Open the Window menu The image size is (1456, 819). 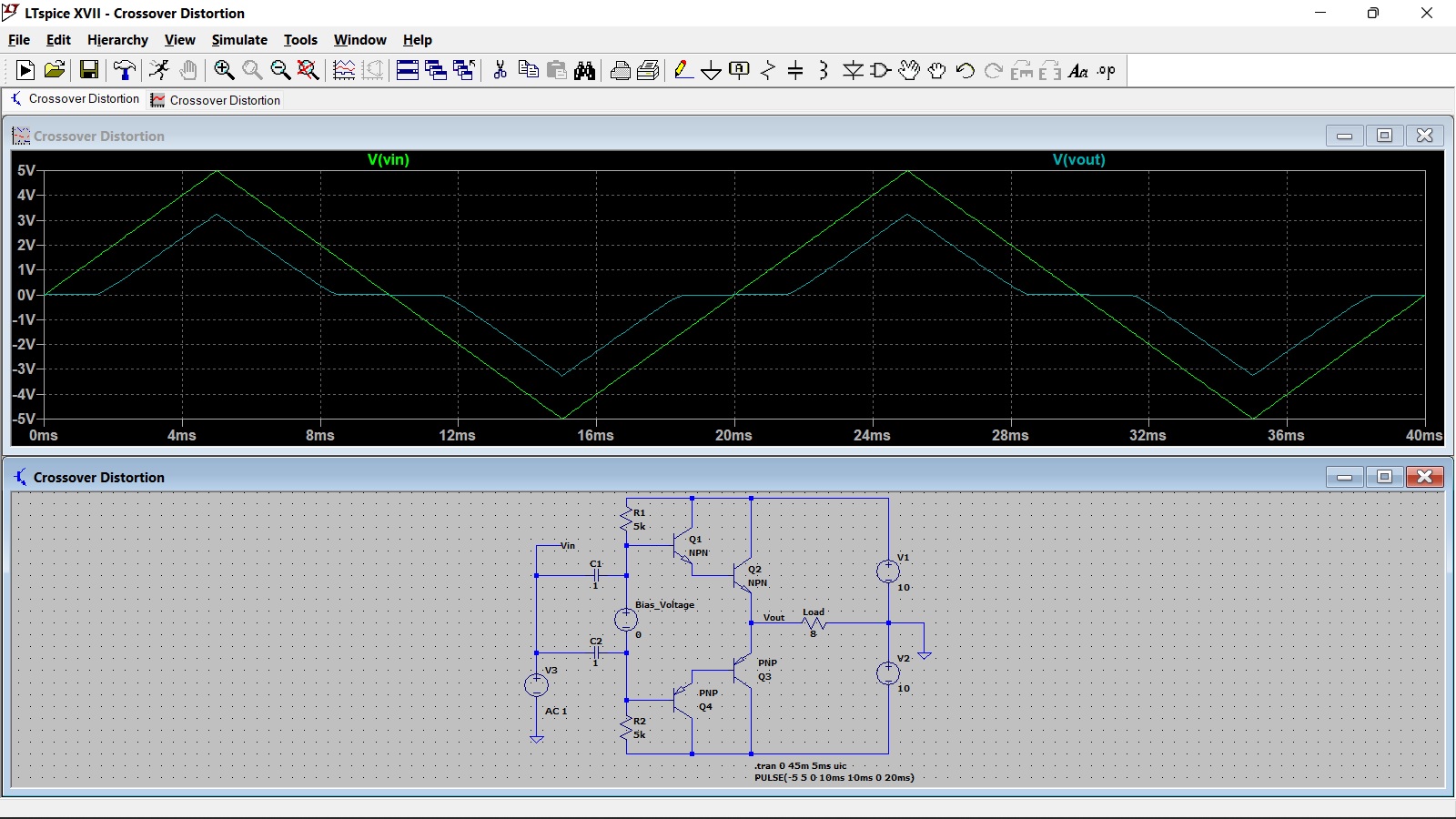click(x=359, y=40)
